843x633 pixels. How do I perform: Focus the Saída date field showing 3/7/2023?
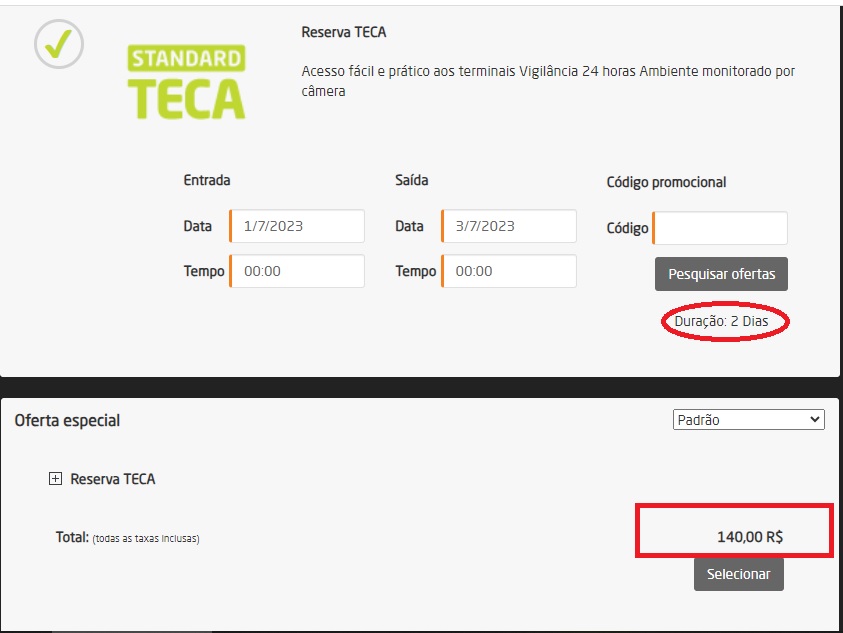tap(509, 226)
